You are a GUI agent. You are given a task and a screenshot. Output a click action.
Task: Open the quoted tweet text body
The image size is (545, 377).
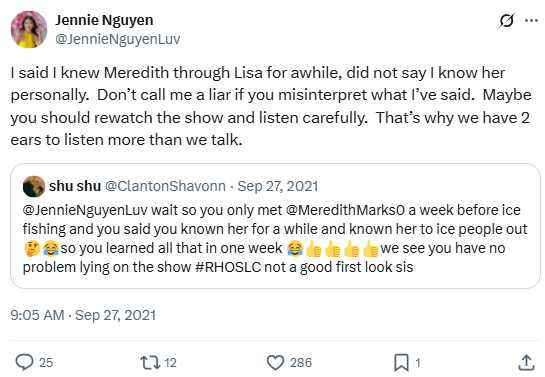[x=275, y=239]
